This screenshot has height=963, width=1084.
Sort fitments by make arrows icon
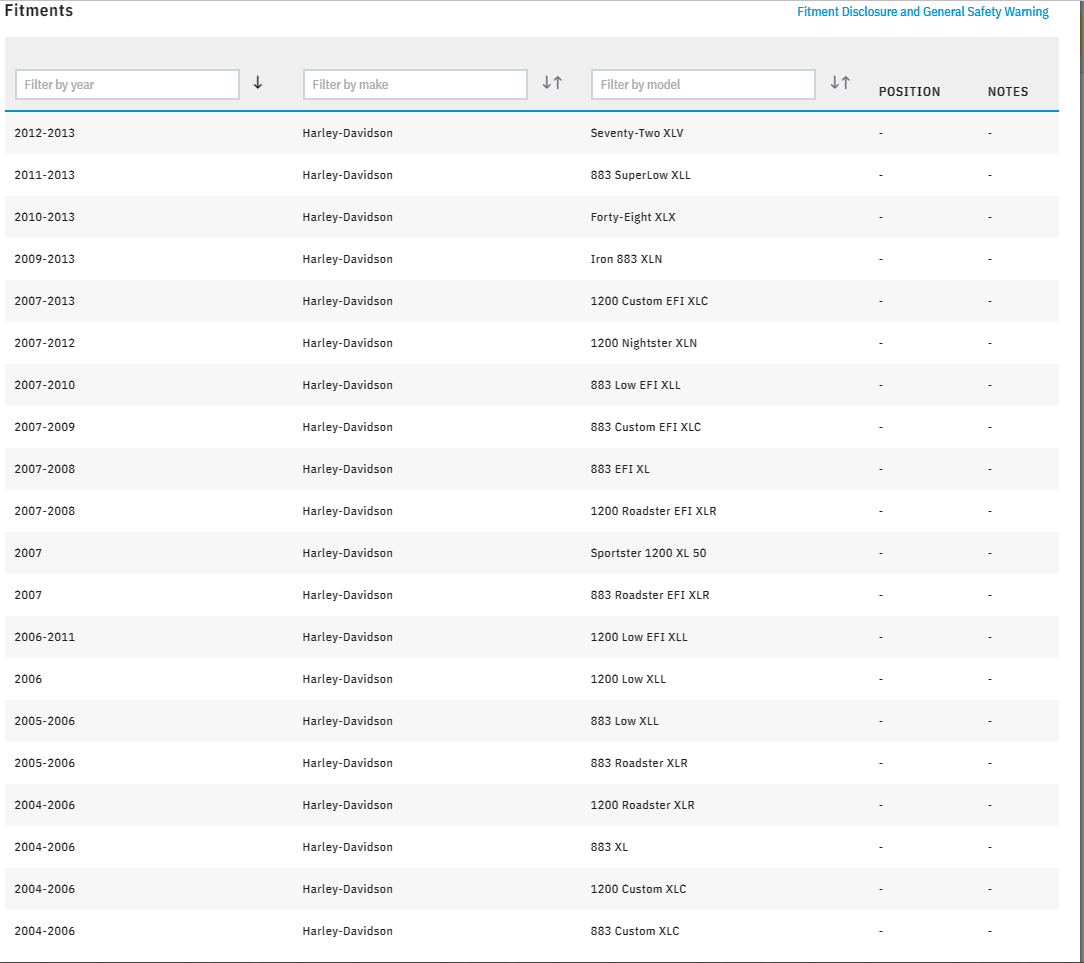(552, 83)
